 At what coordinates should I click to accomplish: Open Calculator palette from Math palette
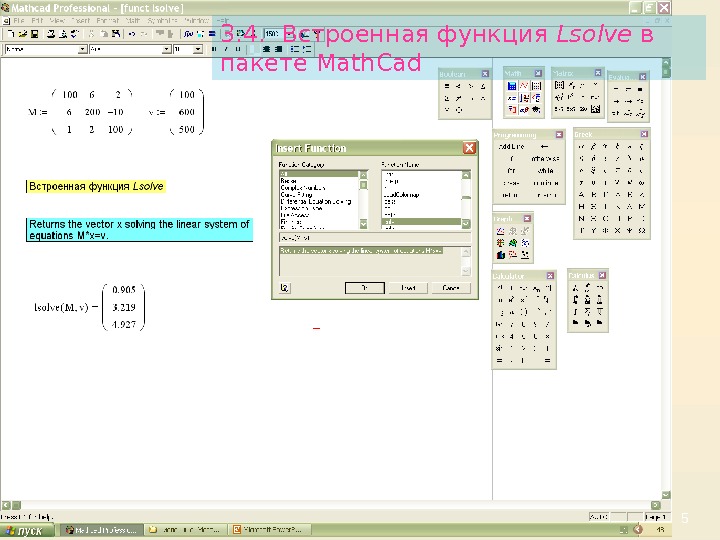point(512,86)
